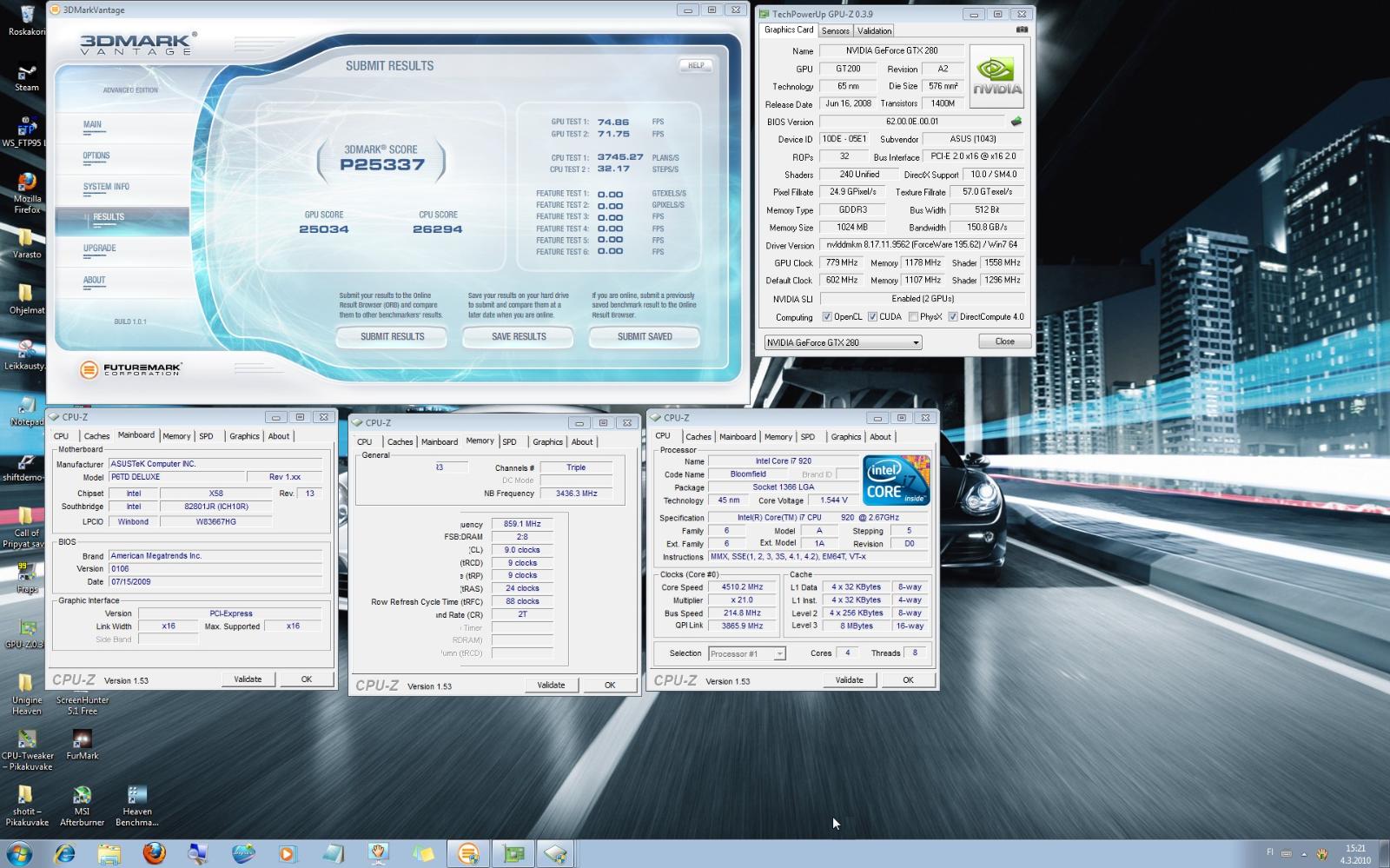The height and width of the screenshot is (868, 1390).
Task: Launch Unigine Heaven desktop shortcut
Action: tap(26, 694)
